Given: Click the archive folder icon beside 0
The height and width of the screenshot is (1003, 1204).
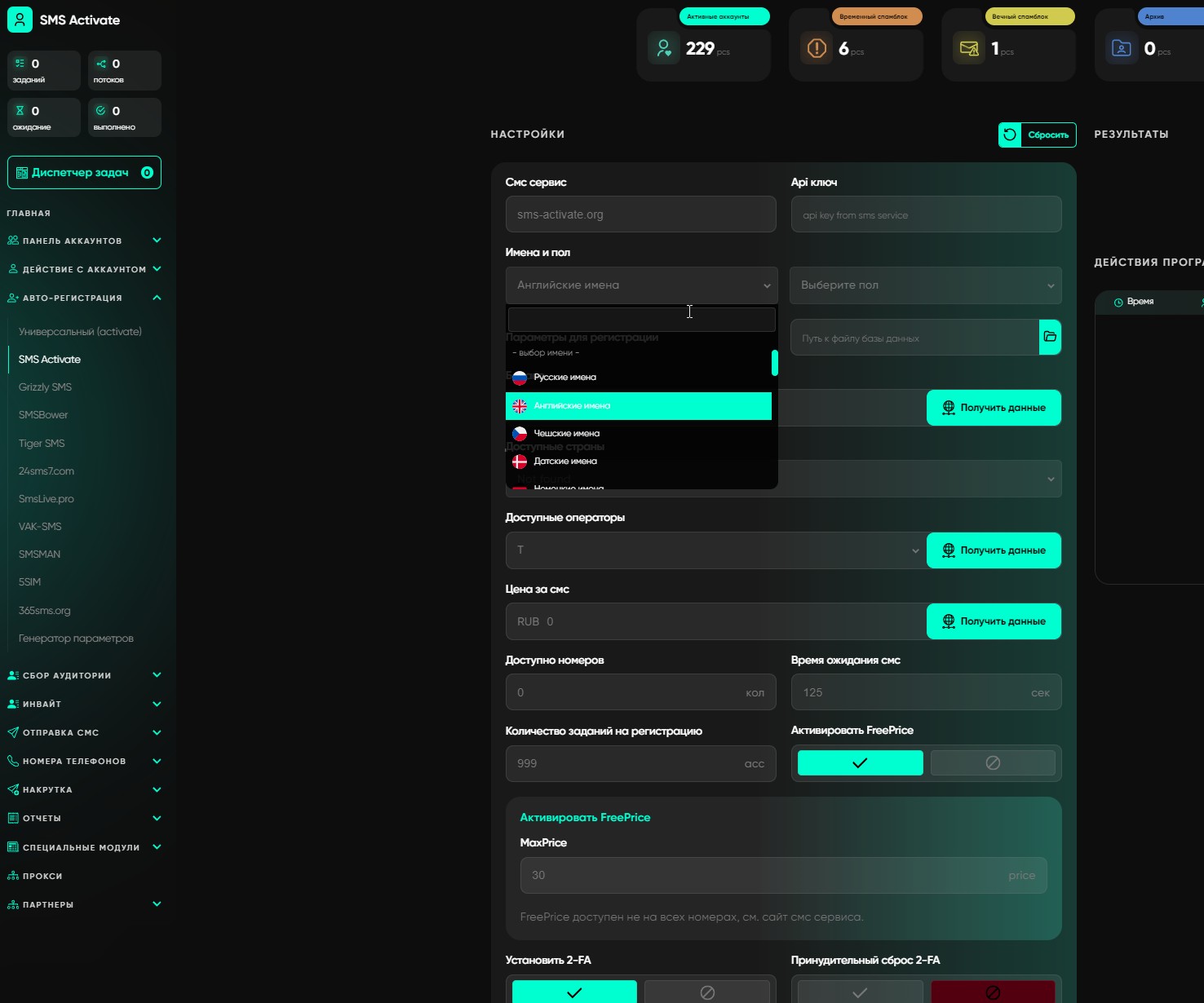Looking at the screenshot, I should 1122,48.
